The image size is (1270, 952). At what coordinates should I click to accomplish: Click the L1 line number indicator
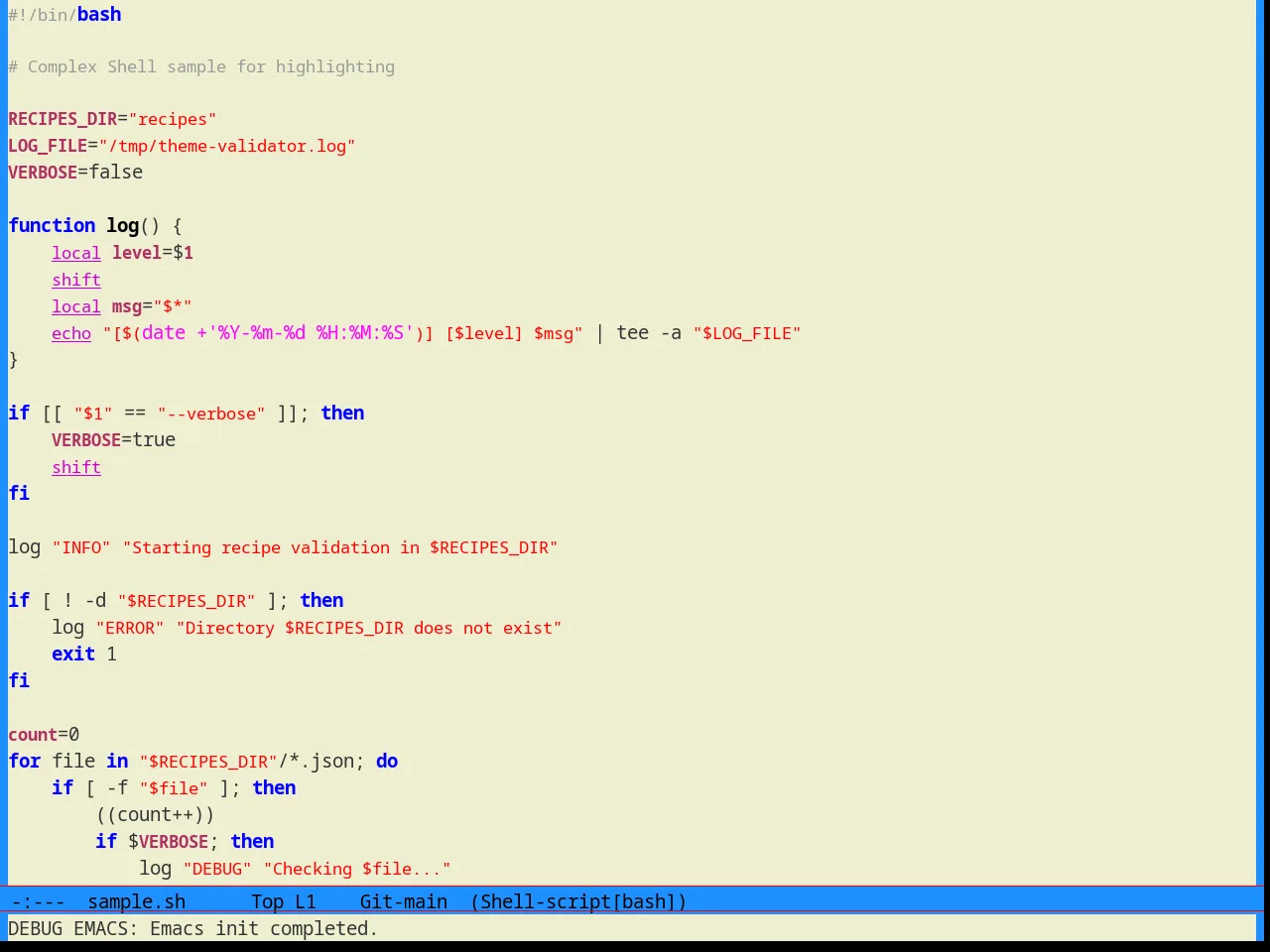click(x=305, y=901)
